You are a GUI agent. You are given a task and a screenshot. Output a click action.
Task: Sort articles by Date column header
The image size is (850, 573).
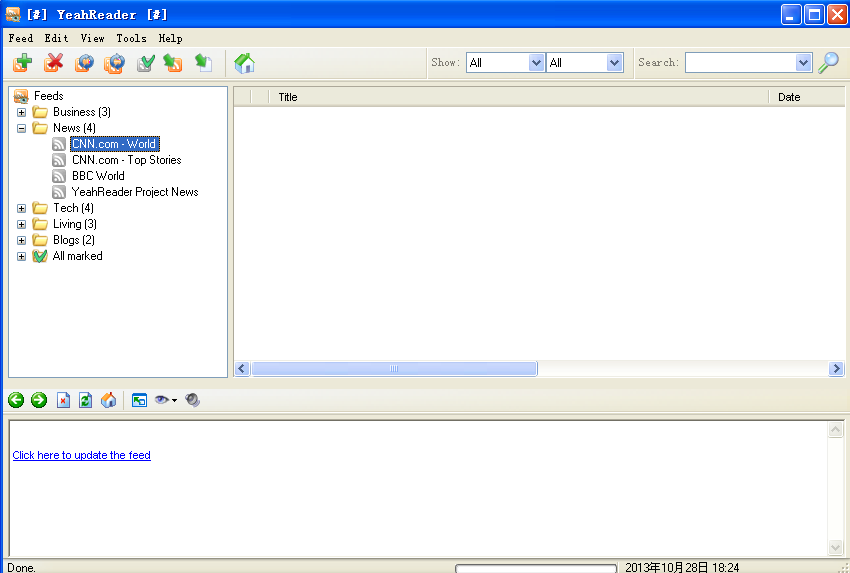tap(807, 97)
